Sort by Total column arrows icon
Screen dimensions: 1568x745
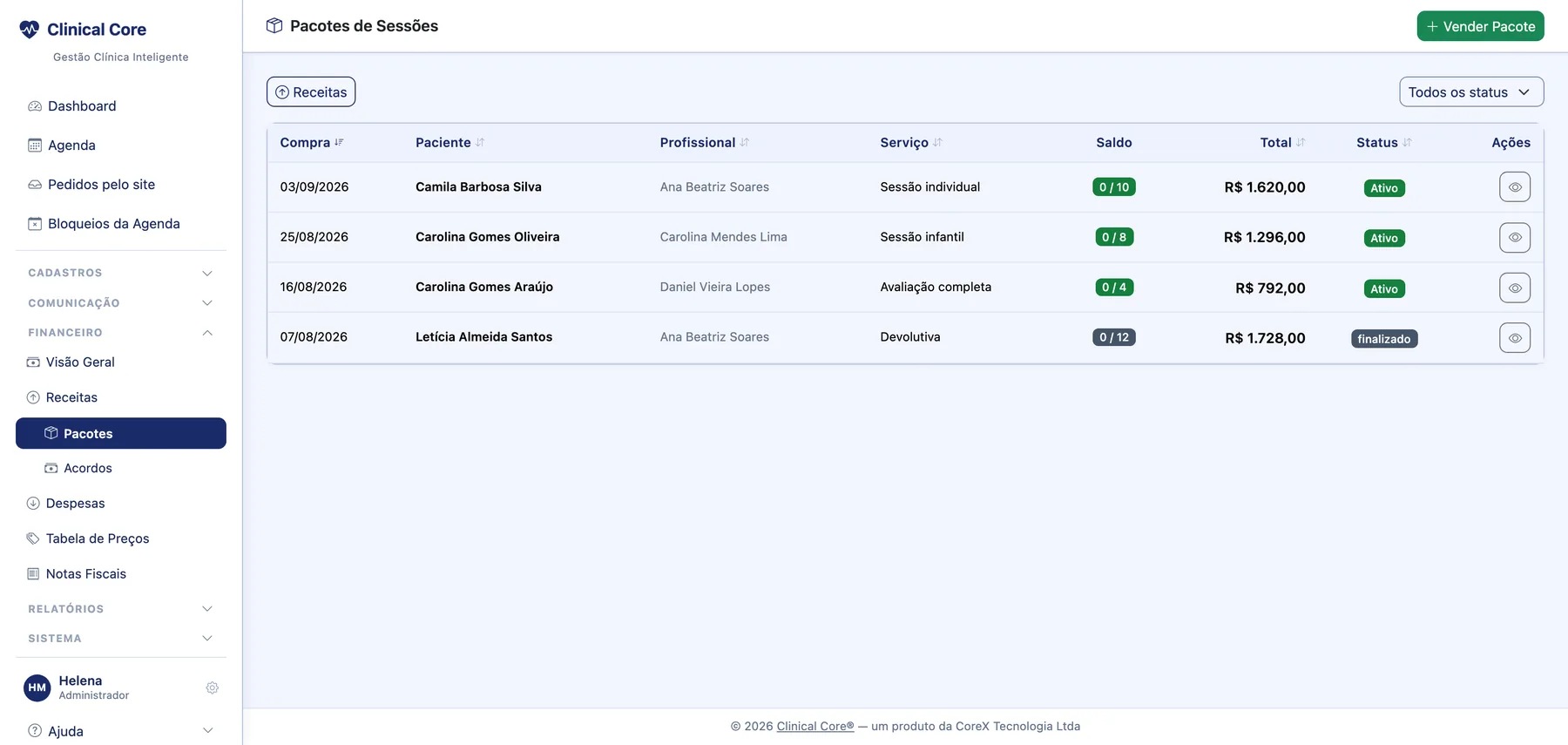click(x=1301, y=142)
